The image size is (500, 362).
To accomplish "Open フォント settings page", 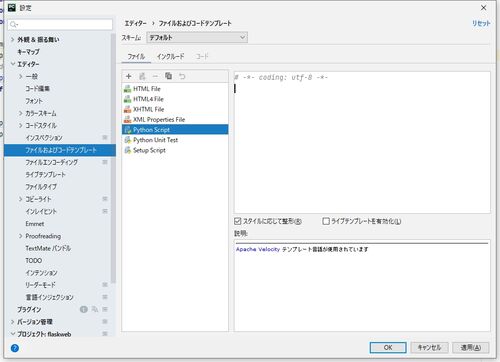I will (x=34, y=101).
